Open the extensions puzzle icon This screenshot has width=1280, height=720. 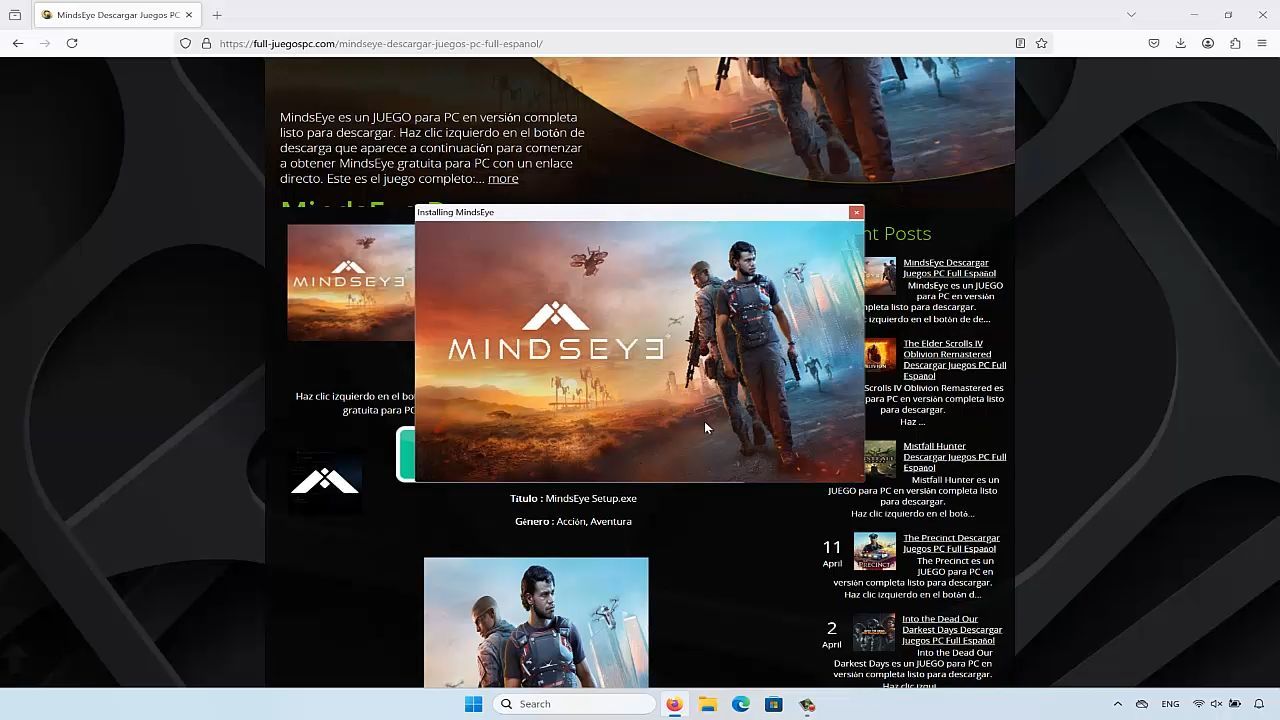(x=1235, y=43)
